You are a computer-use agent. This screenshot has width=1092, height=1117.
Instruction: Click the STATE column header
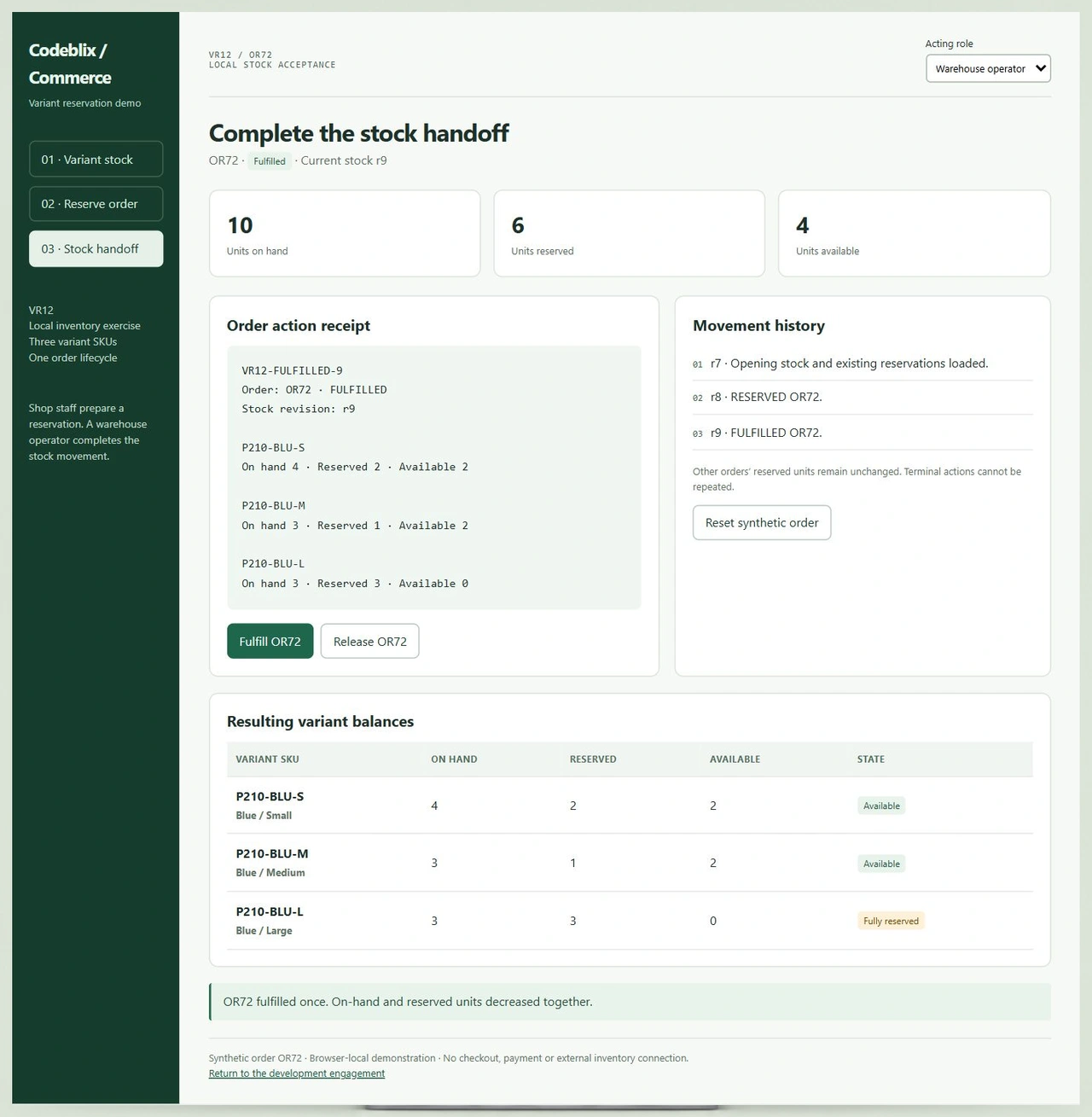pyautogui.click(x=871, y=759)
